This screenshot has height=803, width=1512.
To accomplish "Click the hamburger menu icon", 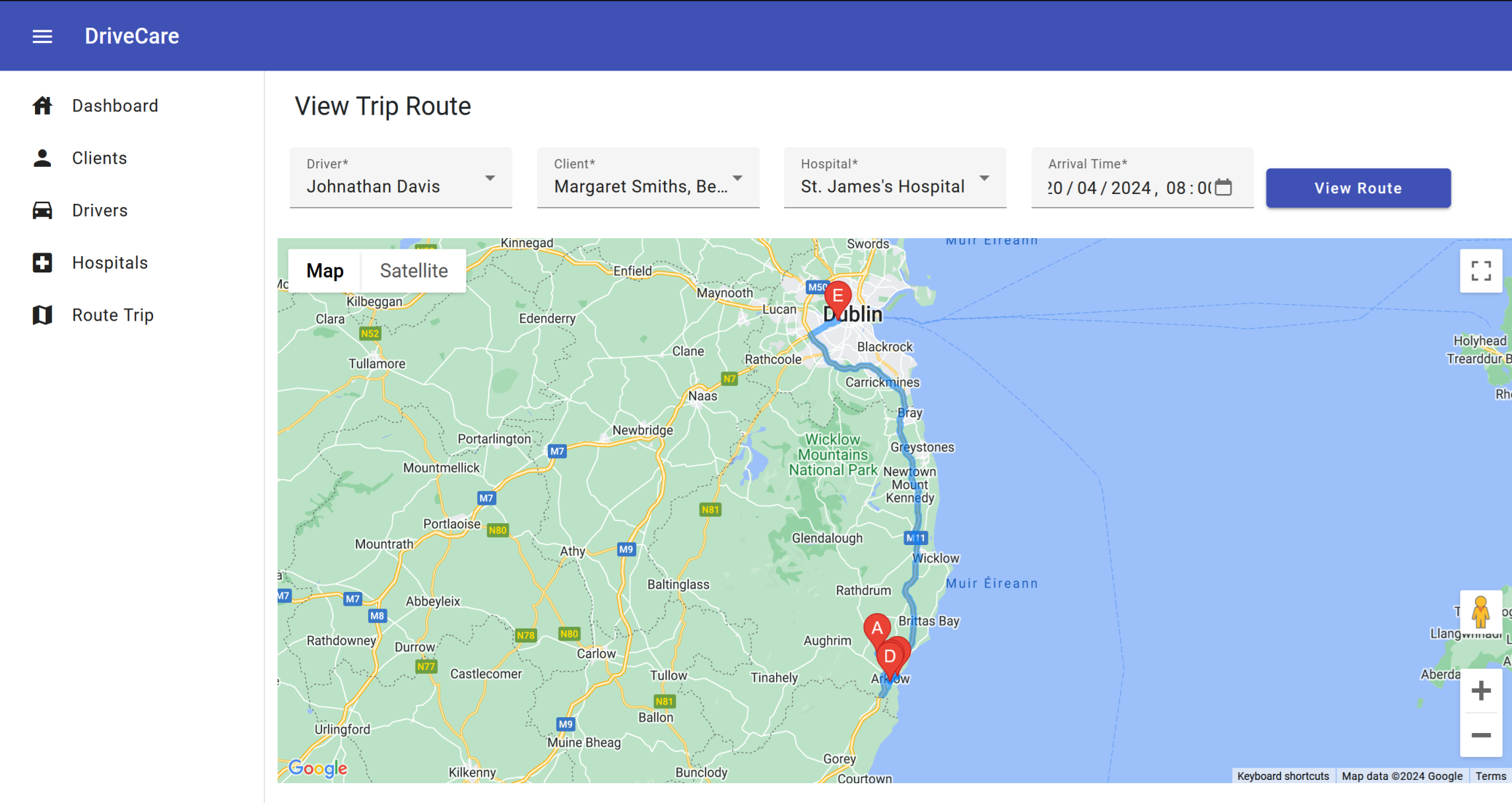I will [42, 36].
